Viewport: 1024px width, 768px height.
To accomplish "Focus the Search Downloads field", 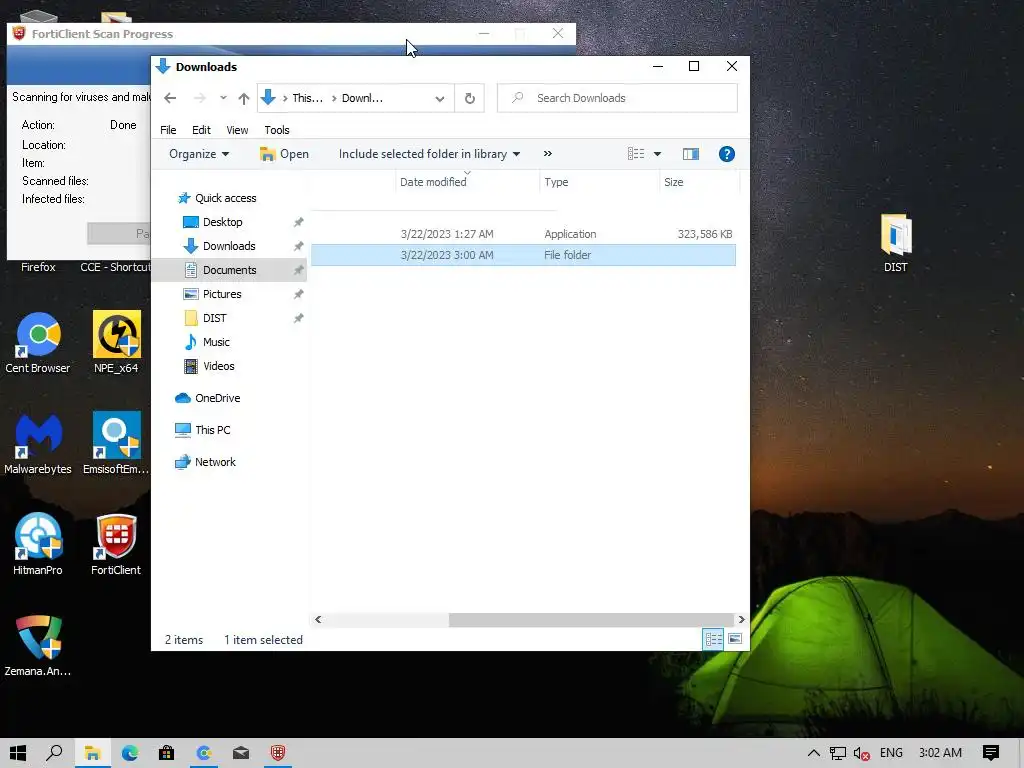I will pyautogui.click(x=617, y=98).
